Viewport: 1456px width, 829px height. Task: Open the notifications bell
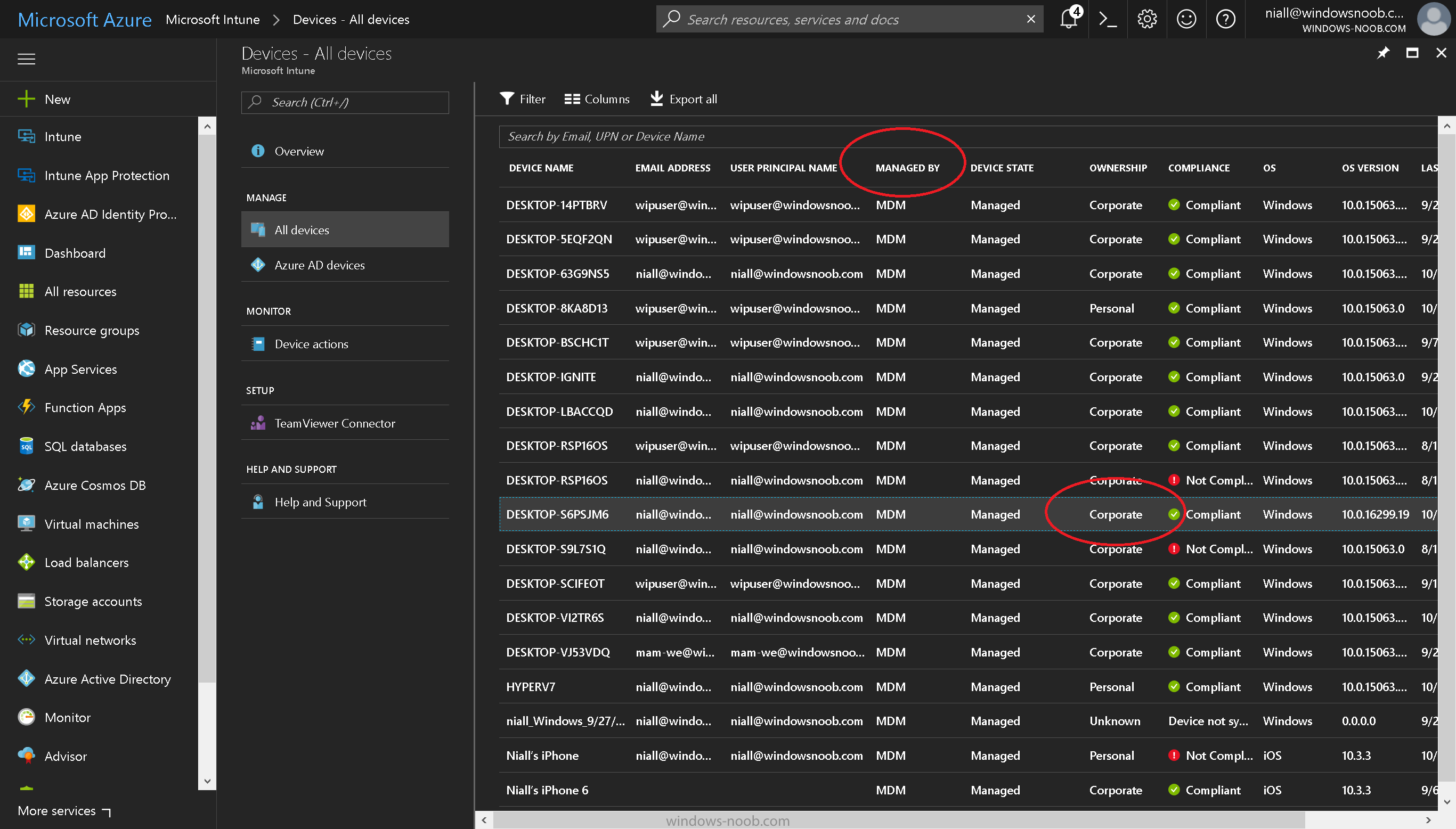pos(1069,19)
